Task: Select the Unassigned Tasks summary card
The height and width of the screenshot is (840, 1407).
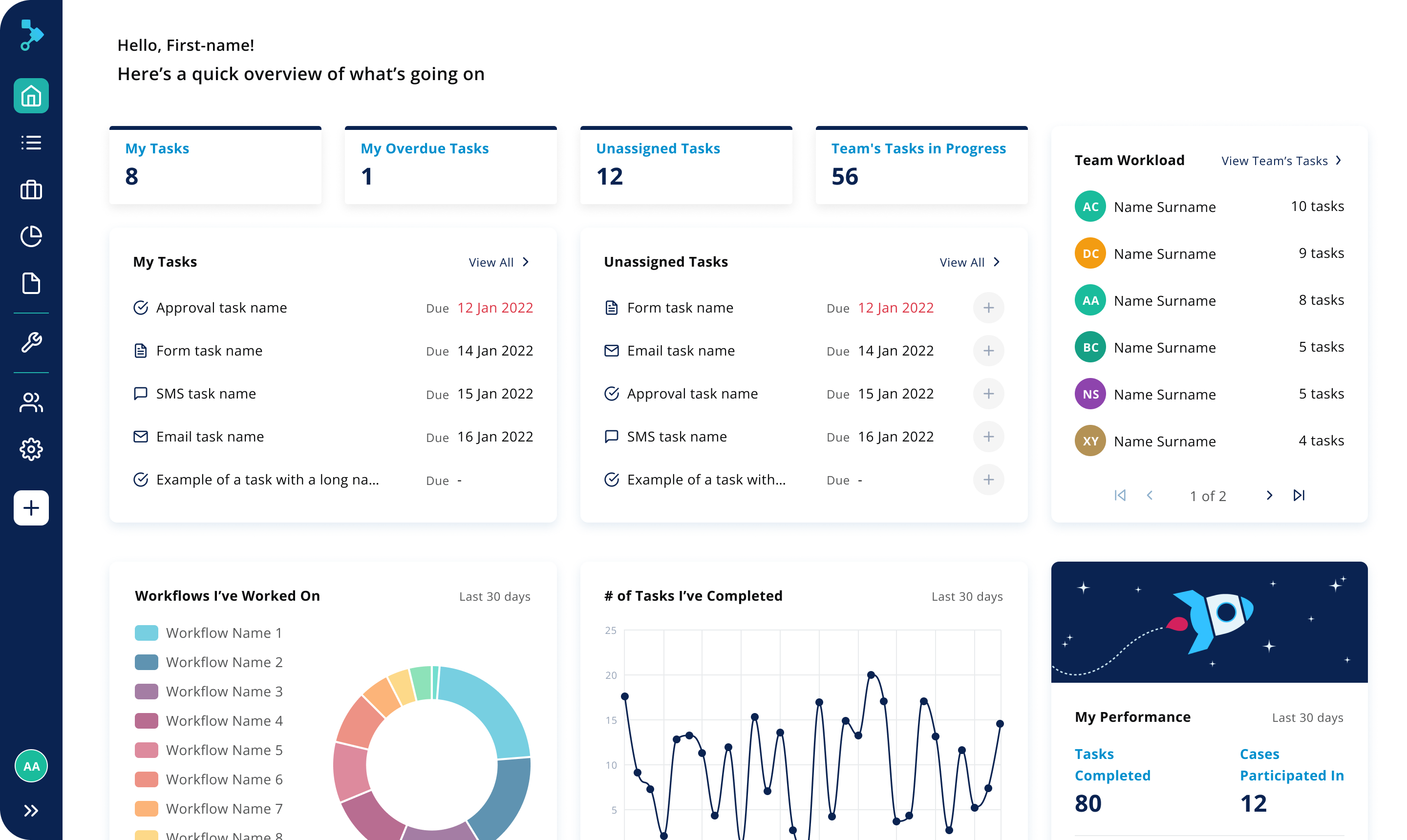Action: pyautogui.click(x=685, y=165)
